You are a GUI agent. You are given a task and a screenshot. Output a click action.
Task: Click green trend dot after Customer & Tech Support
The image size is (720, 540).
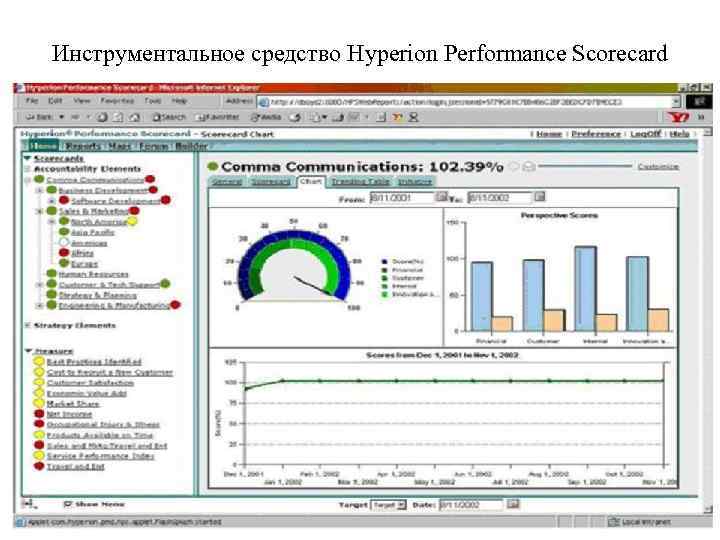pyautogui.click(x=165, y=284)
